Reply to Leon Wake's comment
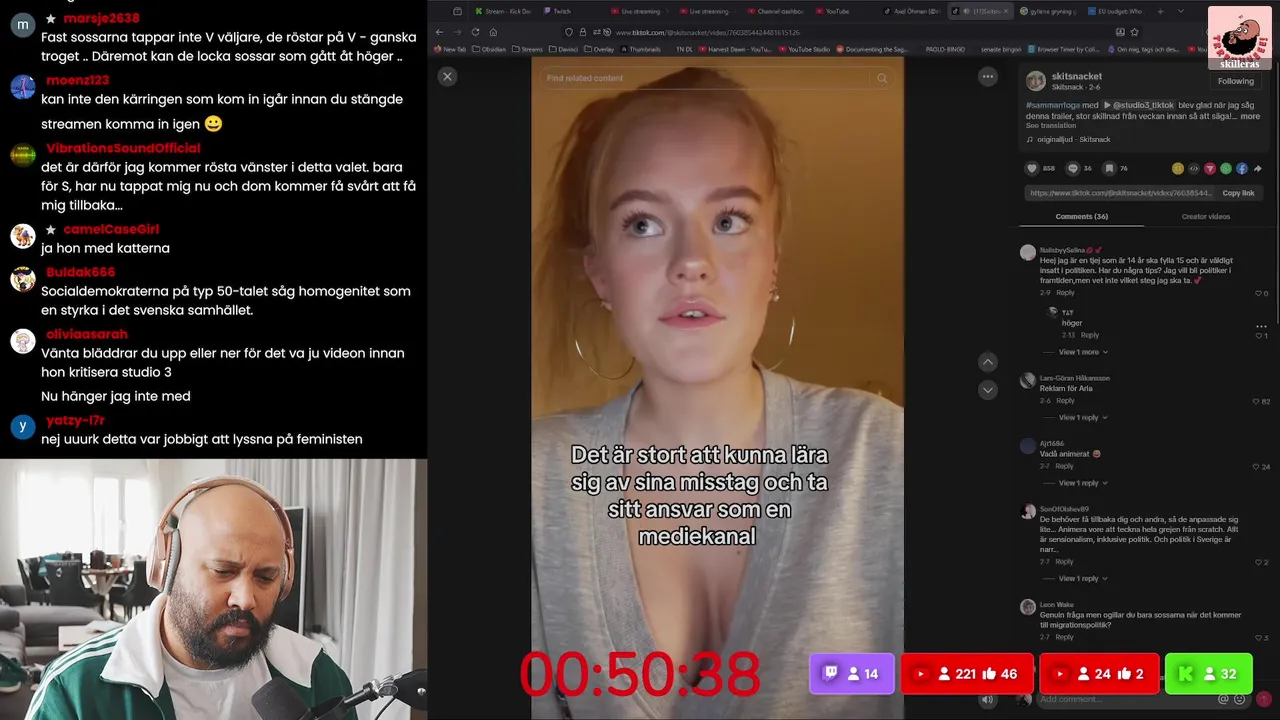The height and width of the screenshot is (720, 1280). (x=1065, y=637)
